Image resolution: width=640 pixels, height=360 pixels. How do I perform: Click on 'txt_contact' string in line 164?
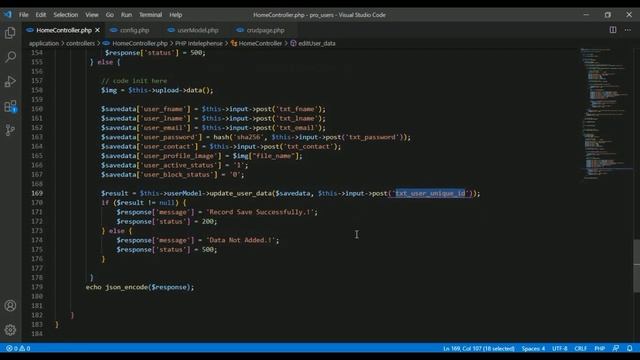310,146
